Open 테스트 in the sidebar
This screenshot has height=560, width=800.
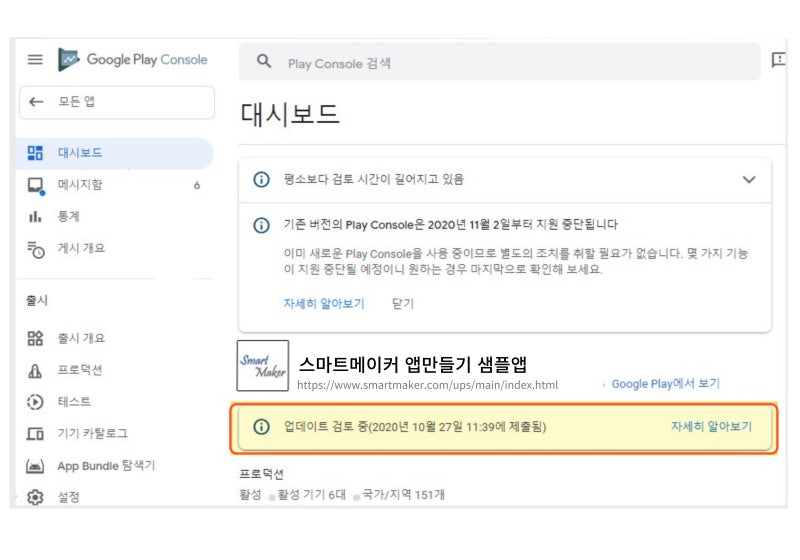point(115,402)
